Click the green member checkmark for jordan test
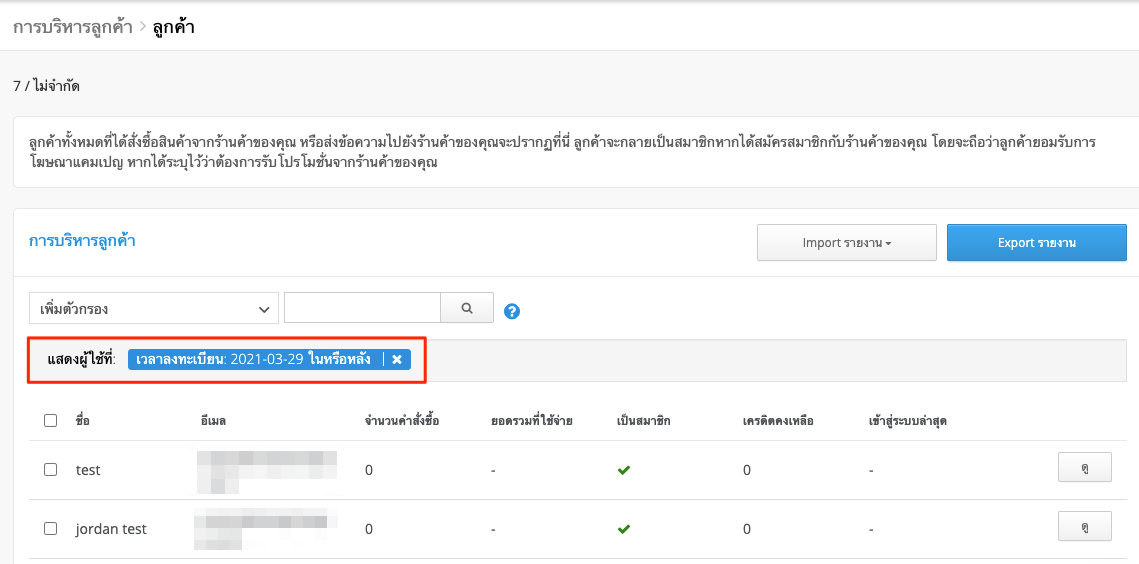The width and height of the screenshot is (1139, 564). pos(623,529)
